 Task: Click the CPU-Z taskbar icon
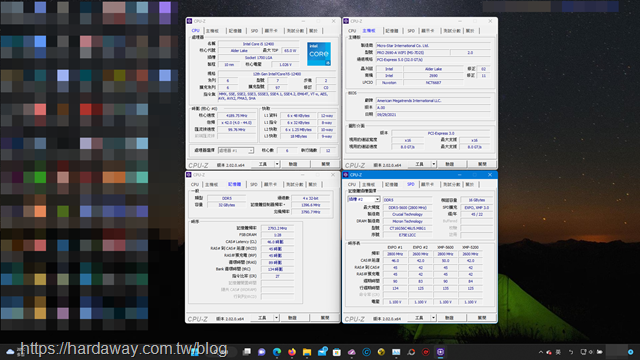[440, 352]
